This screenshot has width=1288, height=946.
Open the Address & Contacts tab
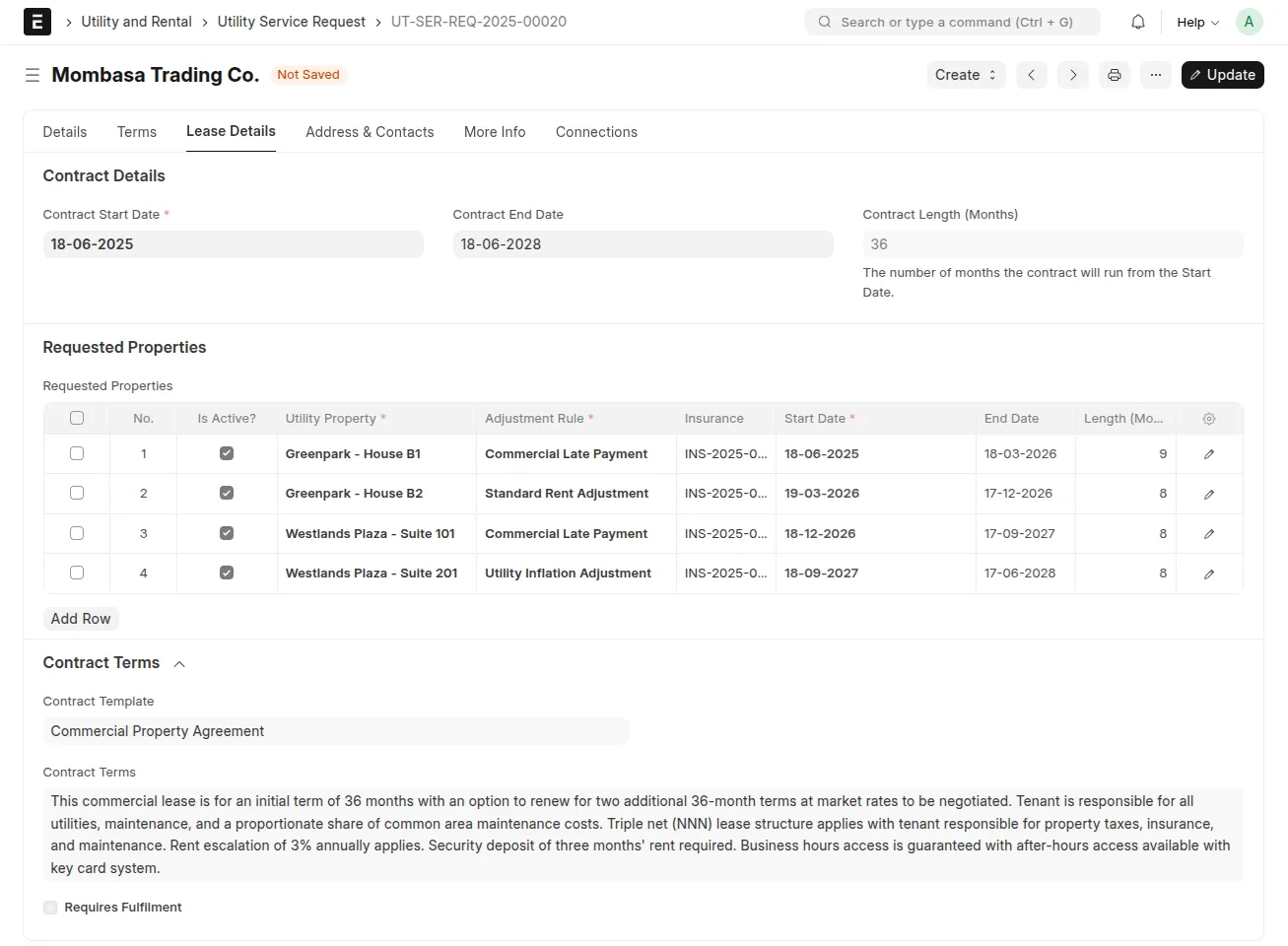click(370, 132)
